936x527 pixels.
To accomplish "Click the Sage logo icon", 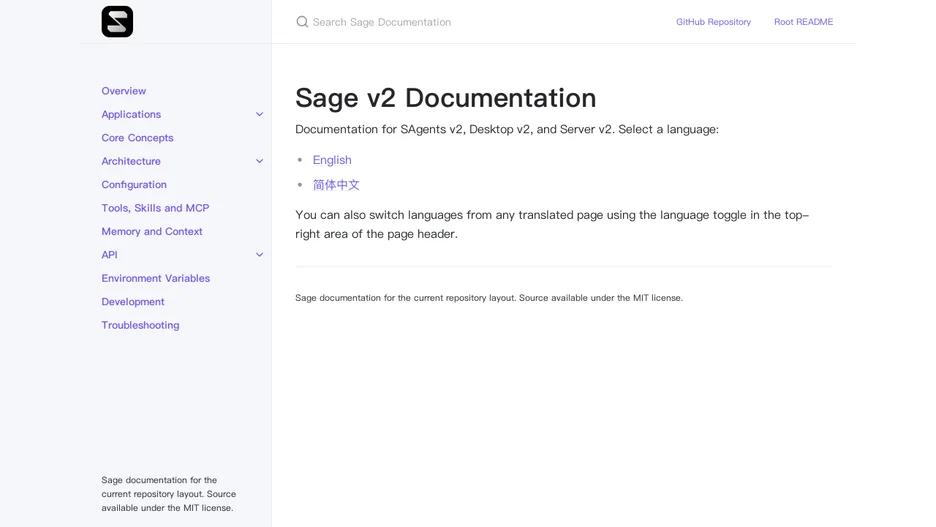I will (117, 21).
